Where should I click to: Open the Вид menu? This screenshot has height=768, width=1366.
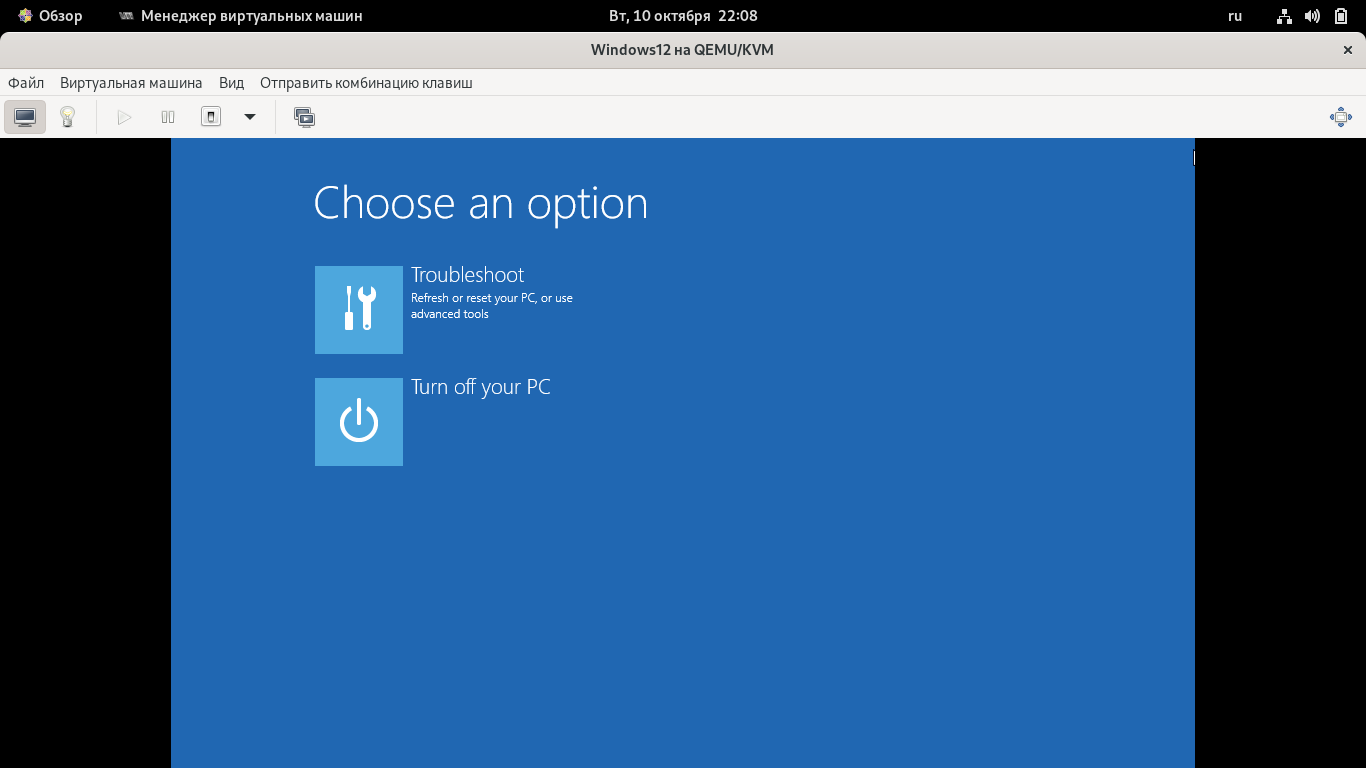point(231,83)
